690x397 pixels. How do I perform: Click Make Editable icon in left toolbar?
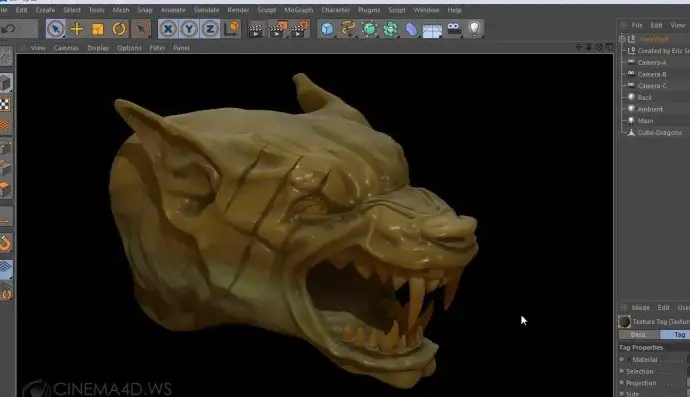[x=6, y=56]
